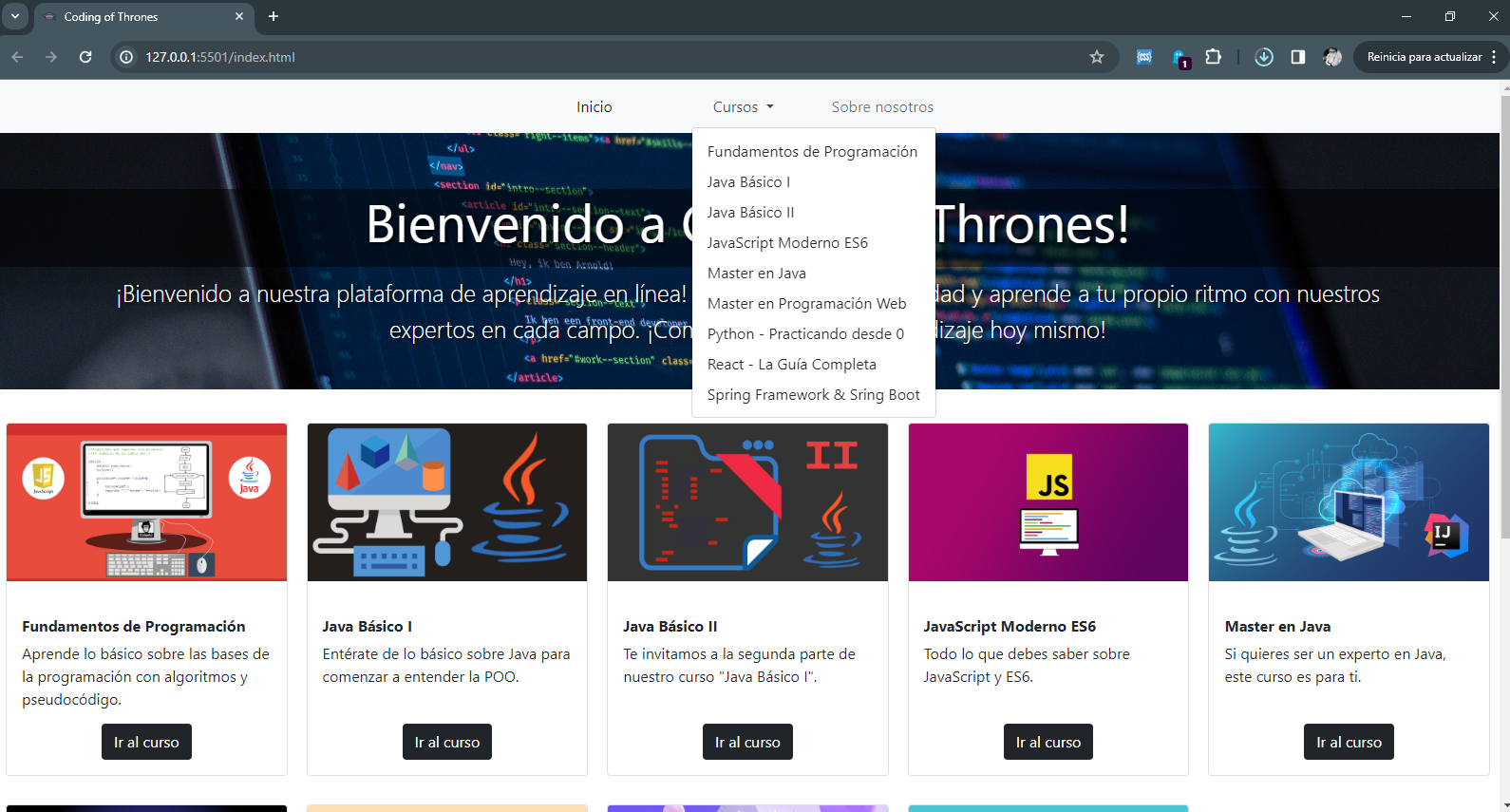Open the Master en Java card image
This screenshot has height=812, width=1510.
pyautogui.click(x=1349, y=502)
